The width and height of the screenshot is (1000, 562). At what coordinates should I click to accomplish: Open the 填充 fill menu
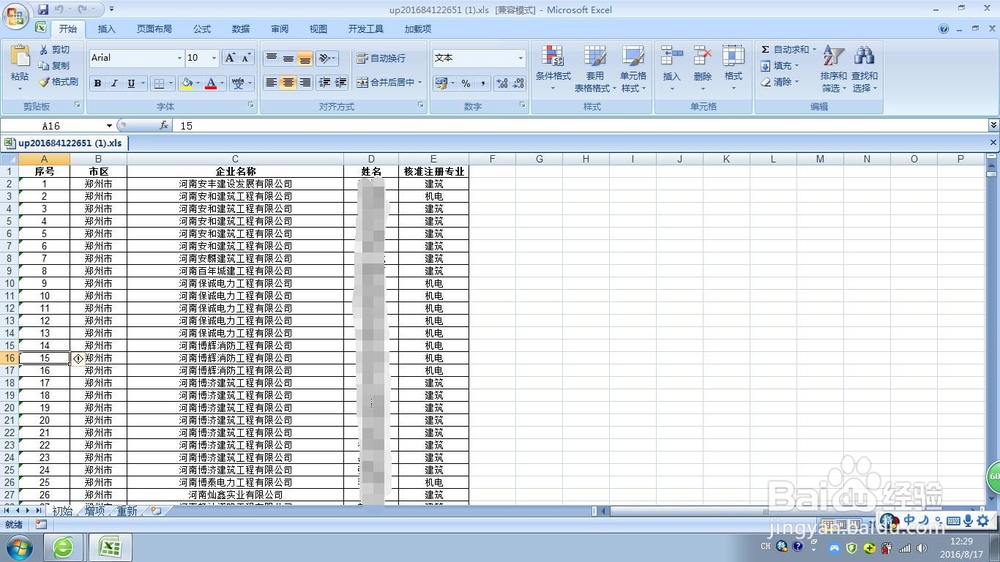coord(779,66)
